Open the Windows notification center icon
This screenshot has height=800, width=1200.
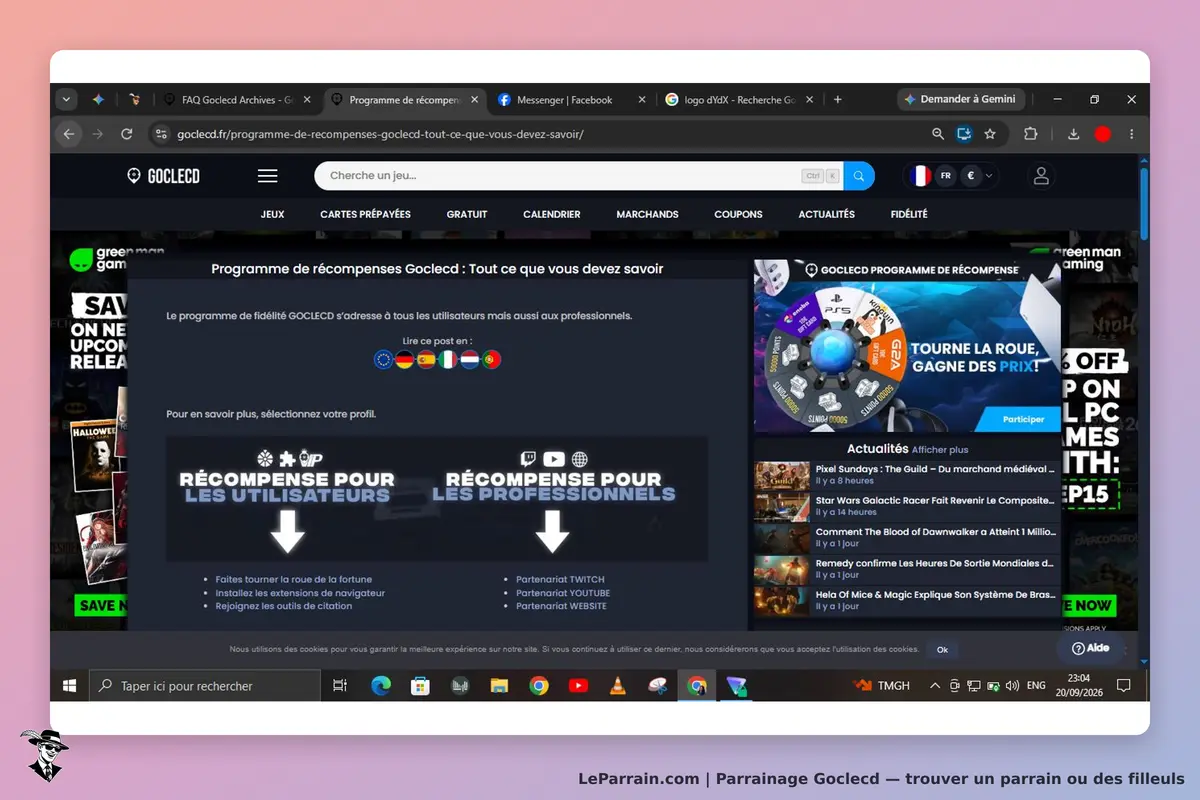click(x=1123, y=686)
